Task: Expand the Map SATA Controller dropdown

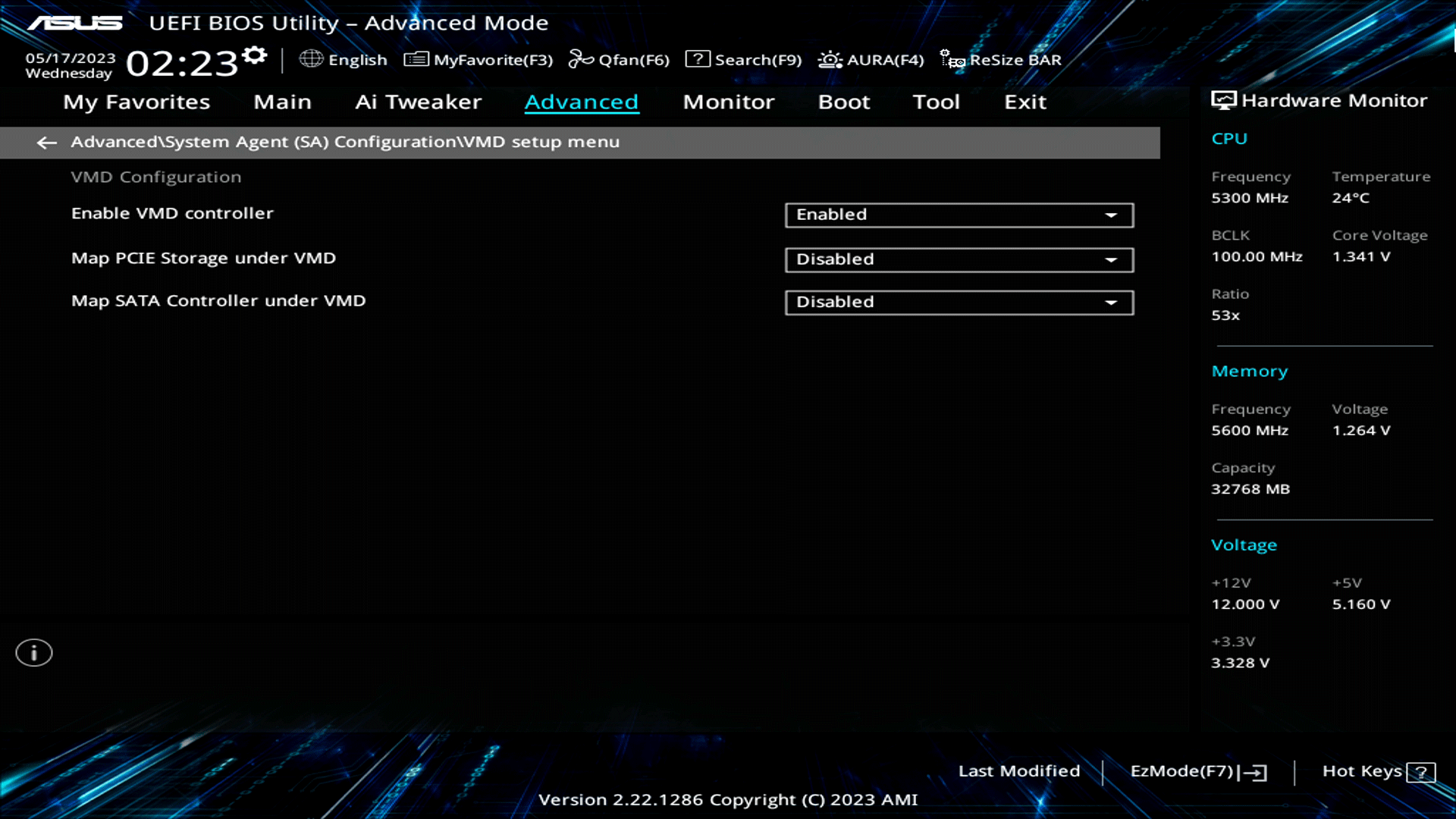Action: (1111, 302)
